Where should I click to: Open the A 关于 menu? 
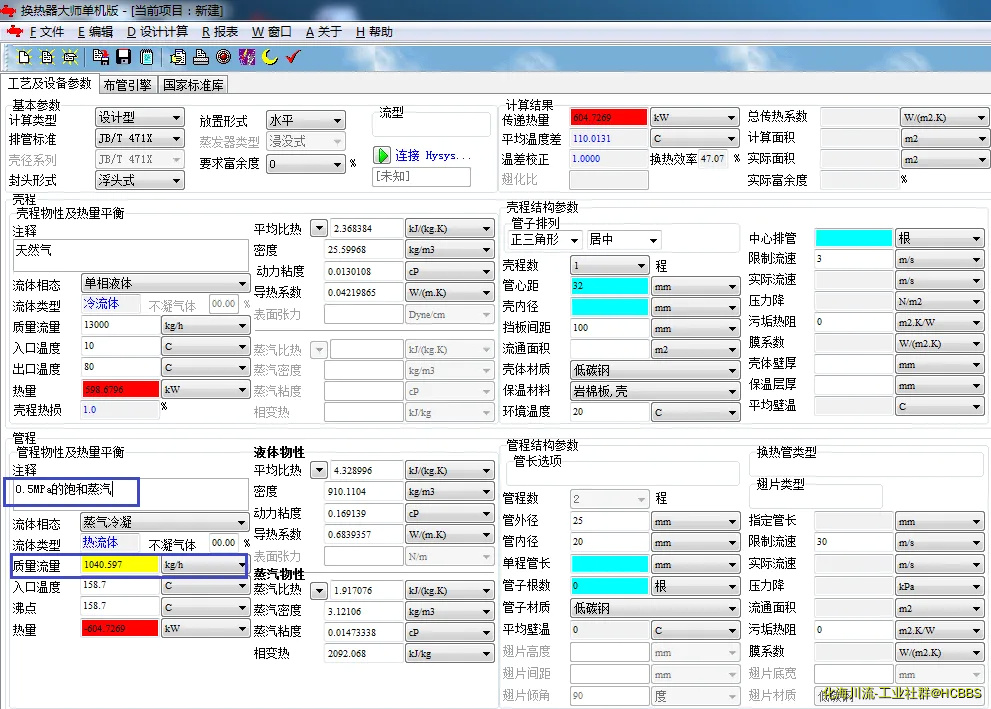324,32
